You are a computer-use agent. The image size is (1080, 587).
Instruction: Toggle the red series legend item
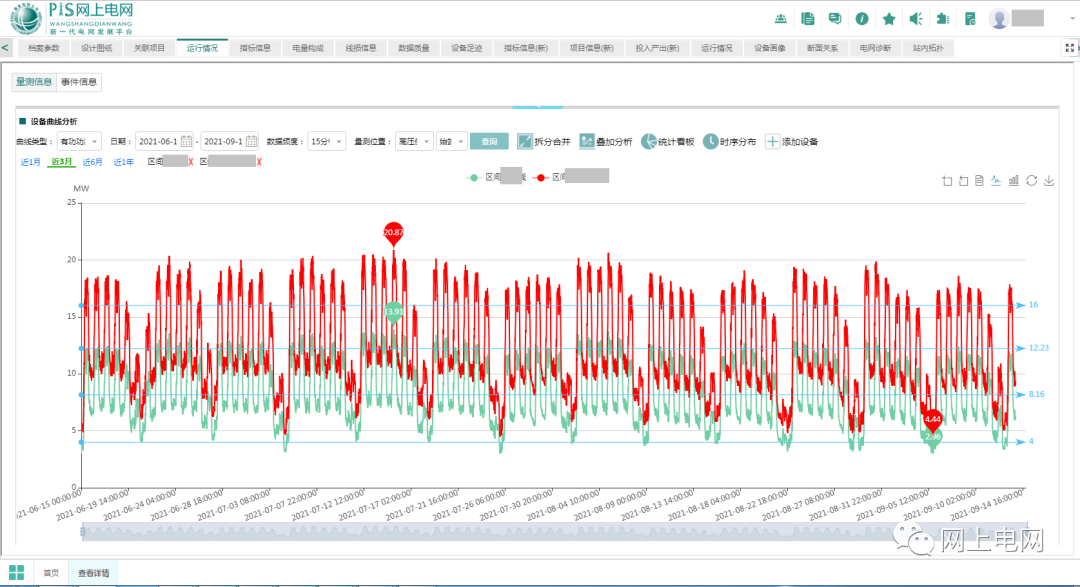coord(572,176)
